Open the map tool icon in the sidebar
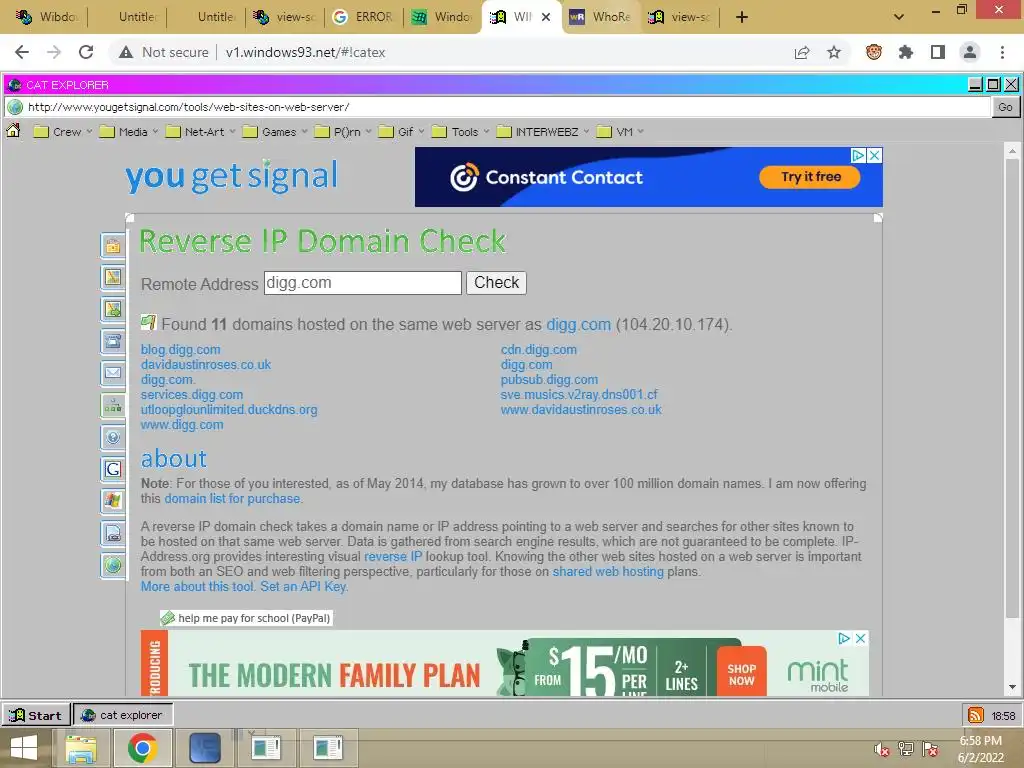This screenshot has width=1024, height=768. click(x=113, y=278)
